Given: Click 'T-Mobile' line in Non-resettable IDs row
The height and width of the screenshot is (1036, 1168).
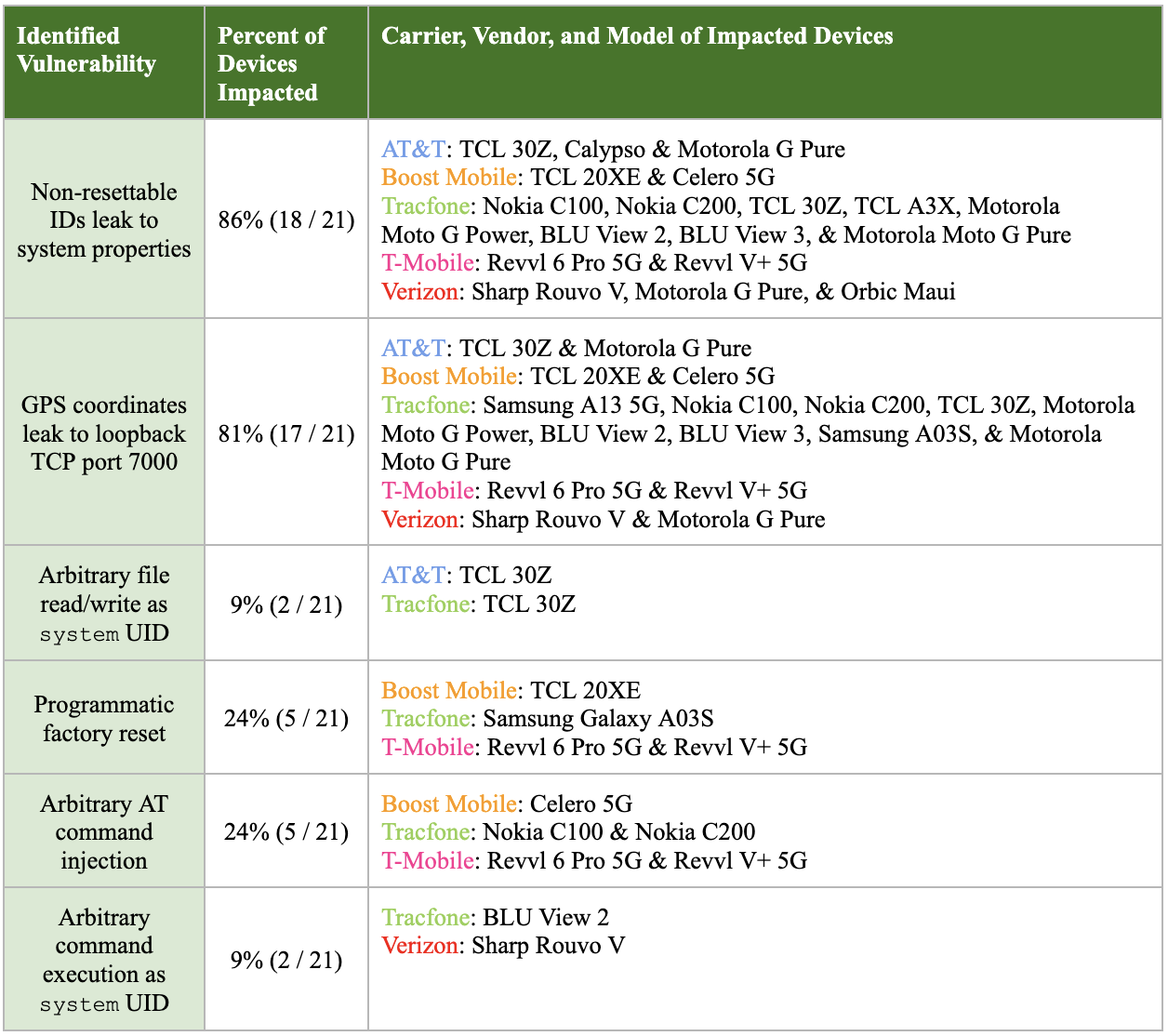Looking at the screenshot, I should [x=594, y=262].
